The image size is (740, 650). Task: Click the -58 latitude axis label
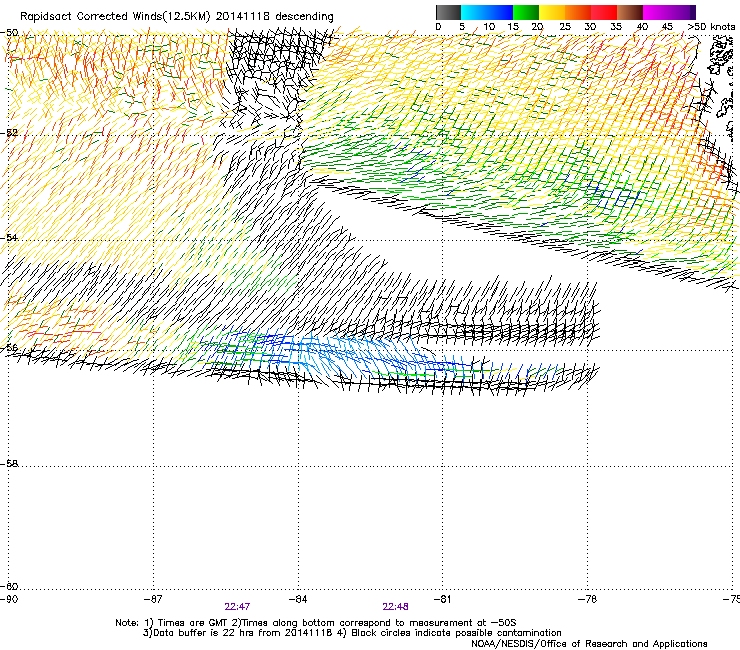click(9, 464)
